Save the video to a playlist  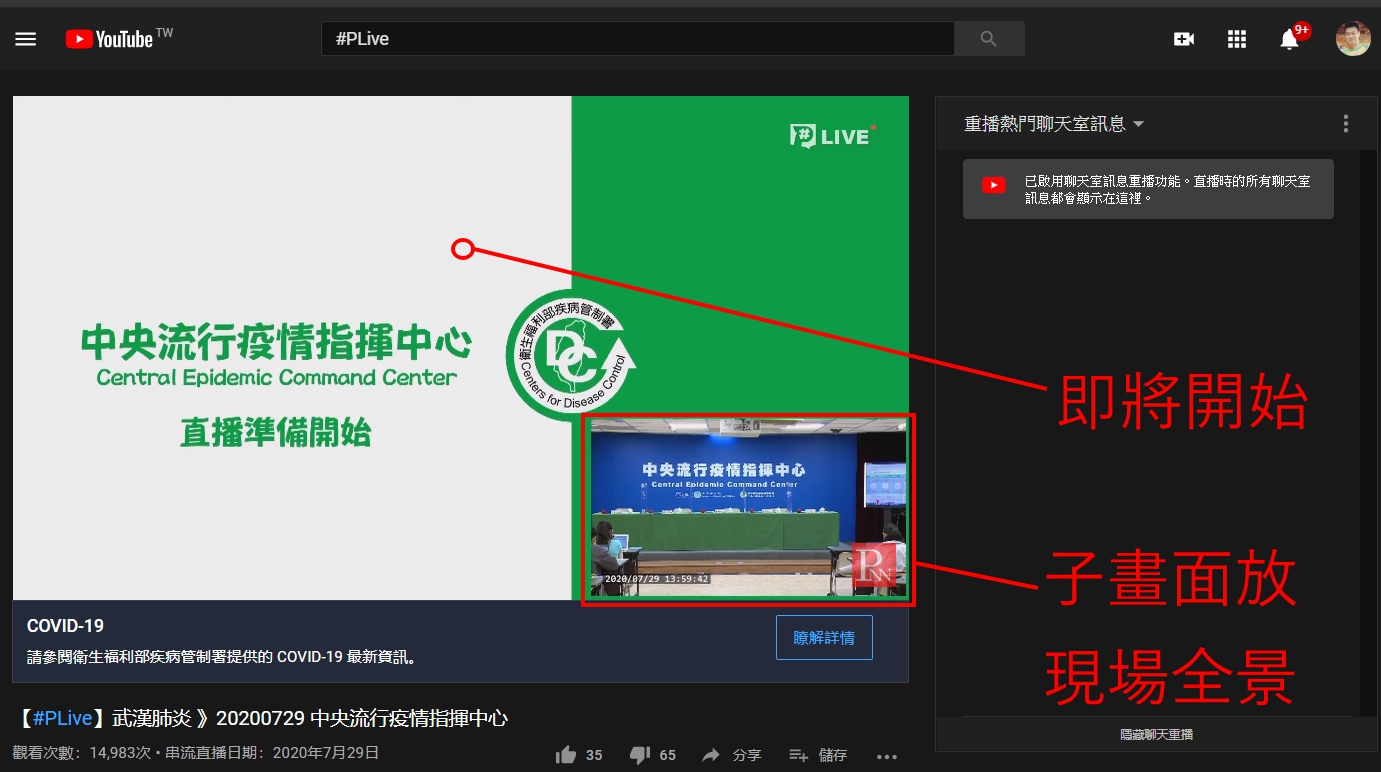(x=818, y=755)
